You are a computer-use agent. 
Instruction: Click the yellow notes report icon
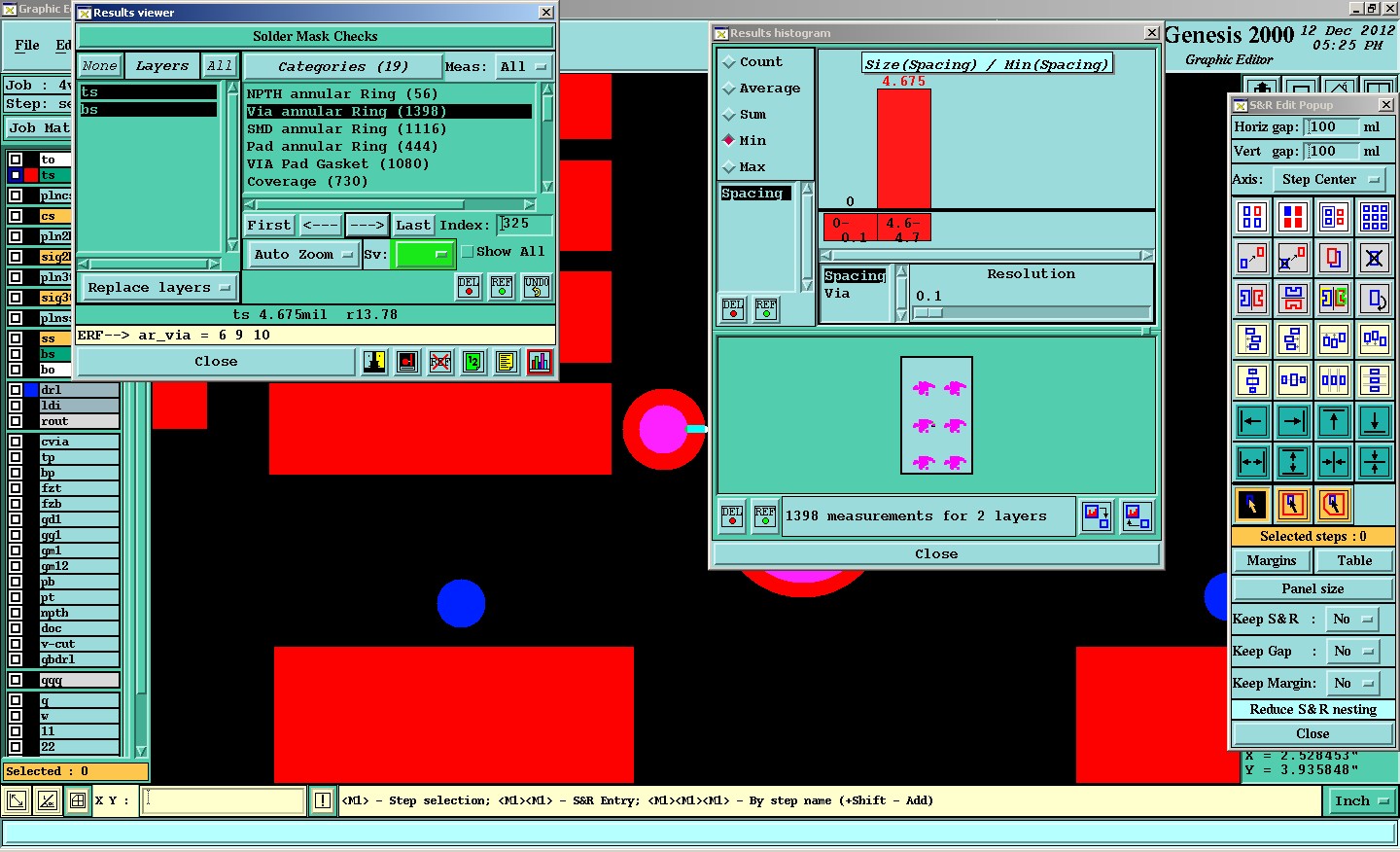(506, 362)
